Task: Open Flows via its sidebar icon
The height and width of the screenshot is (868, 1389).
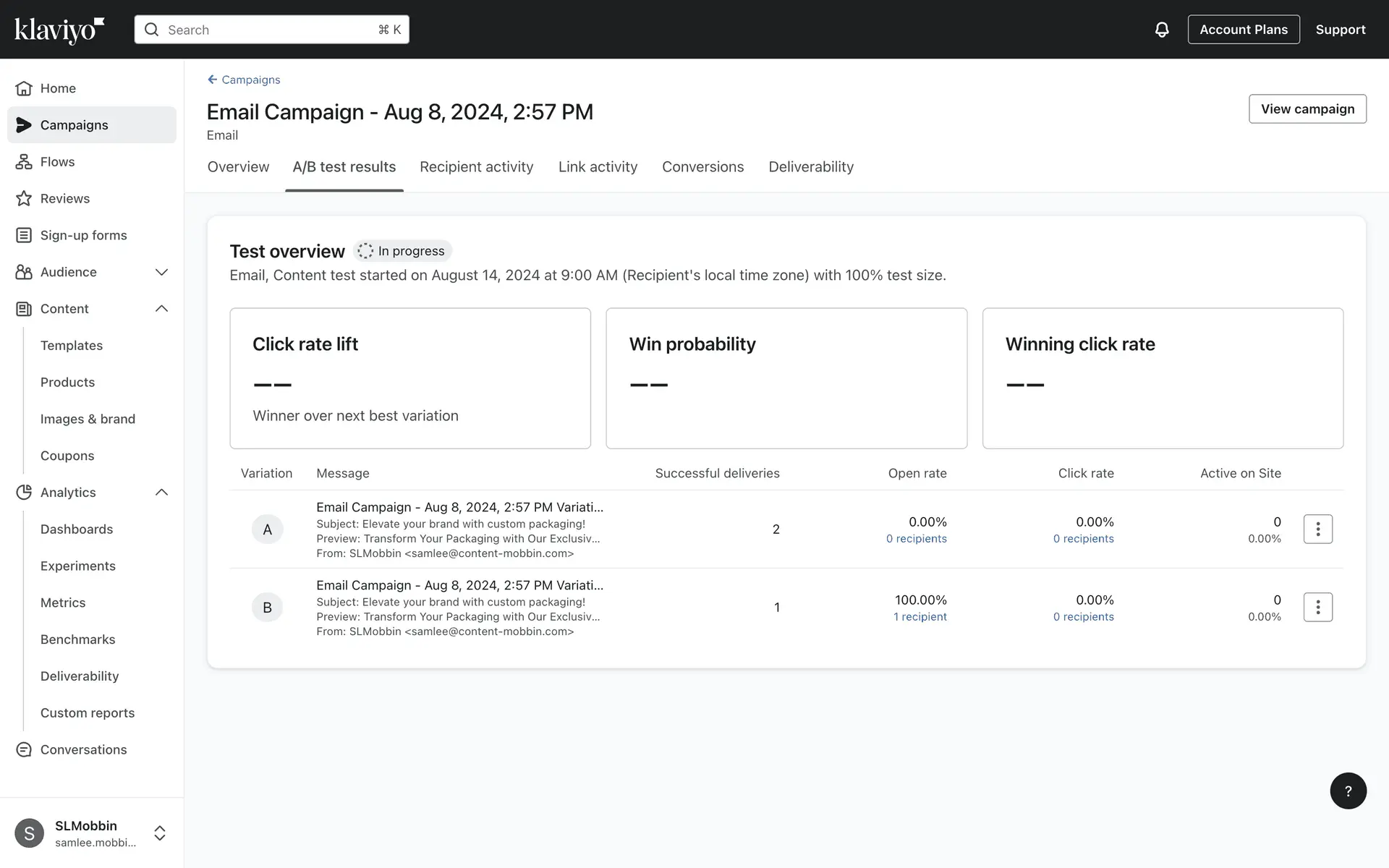Action: click(x=24, y=162)
